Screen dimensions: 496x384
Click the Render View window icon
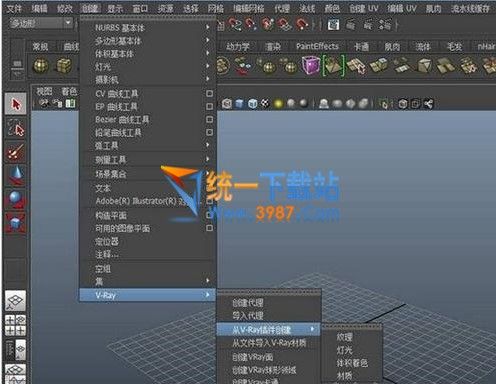point(333,24)
